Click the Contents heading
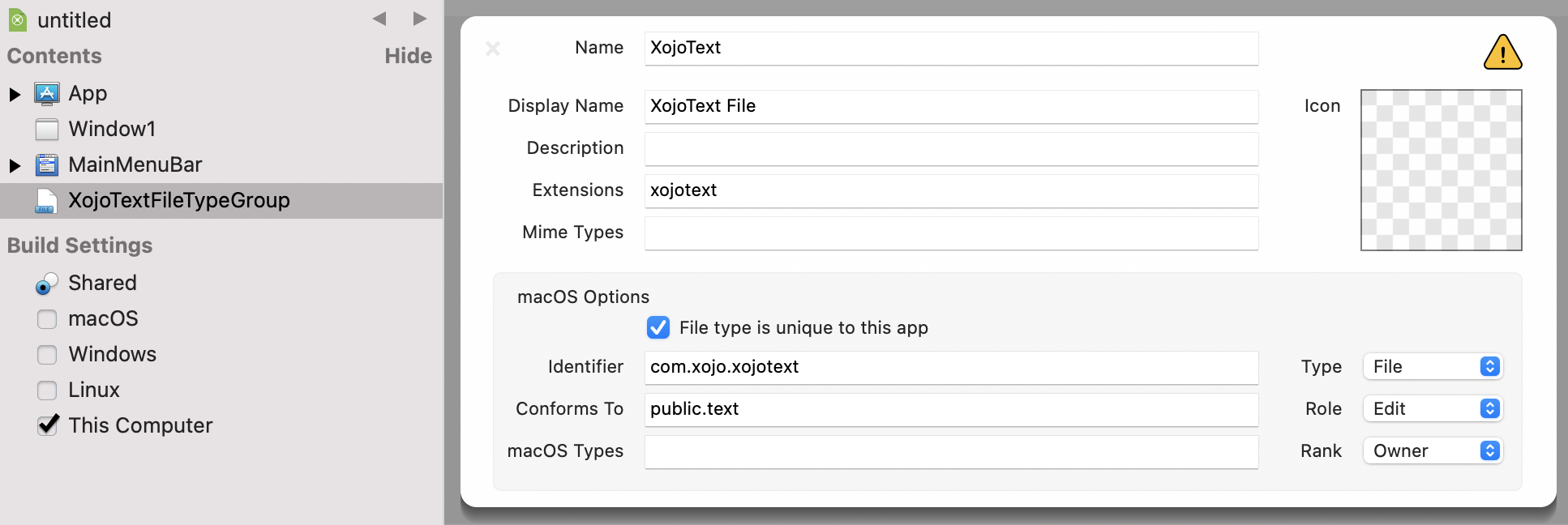 (x=54, y=56)
